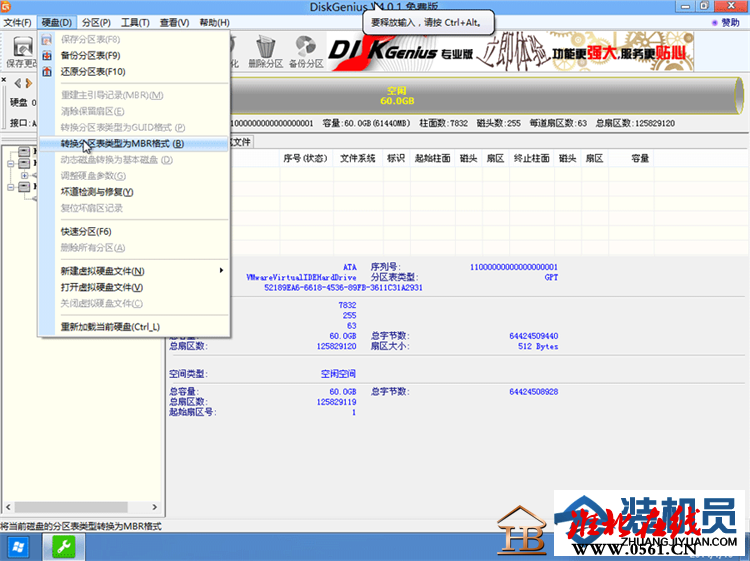Click the 空闲空间 space type value
The height and width of the screenshot is (561, 750).
coord(338,374)
